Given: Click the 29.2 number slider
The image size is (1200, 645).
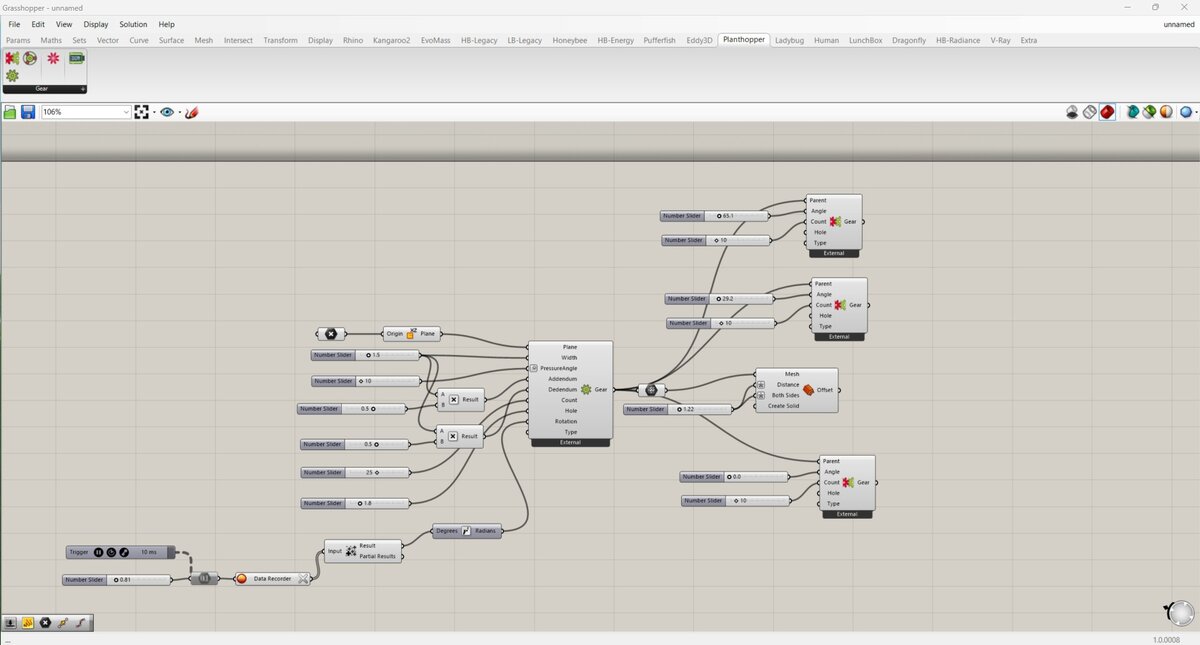Looking at the screenshot, I should coord(720,299).
